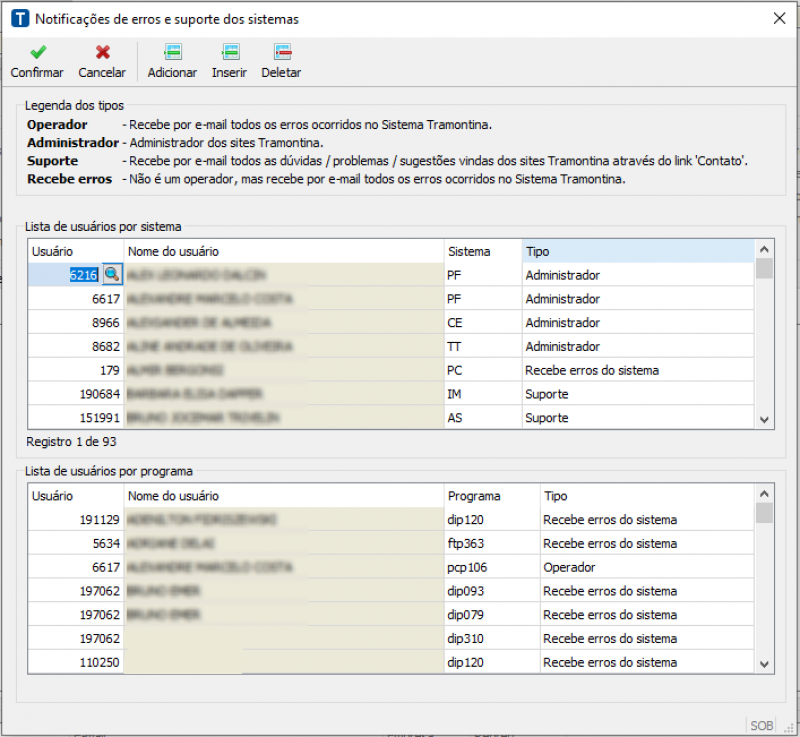Click the Deletar row icon
Screen dimensions: 800x737
click(x=281, y=52)
